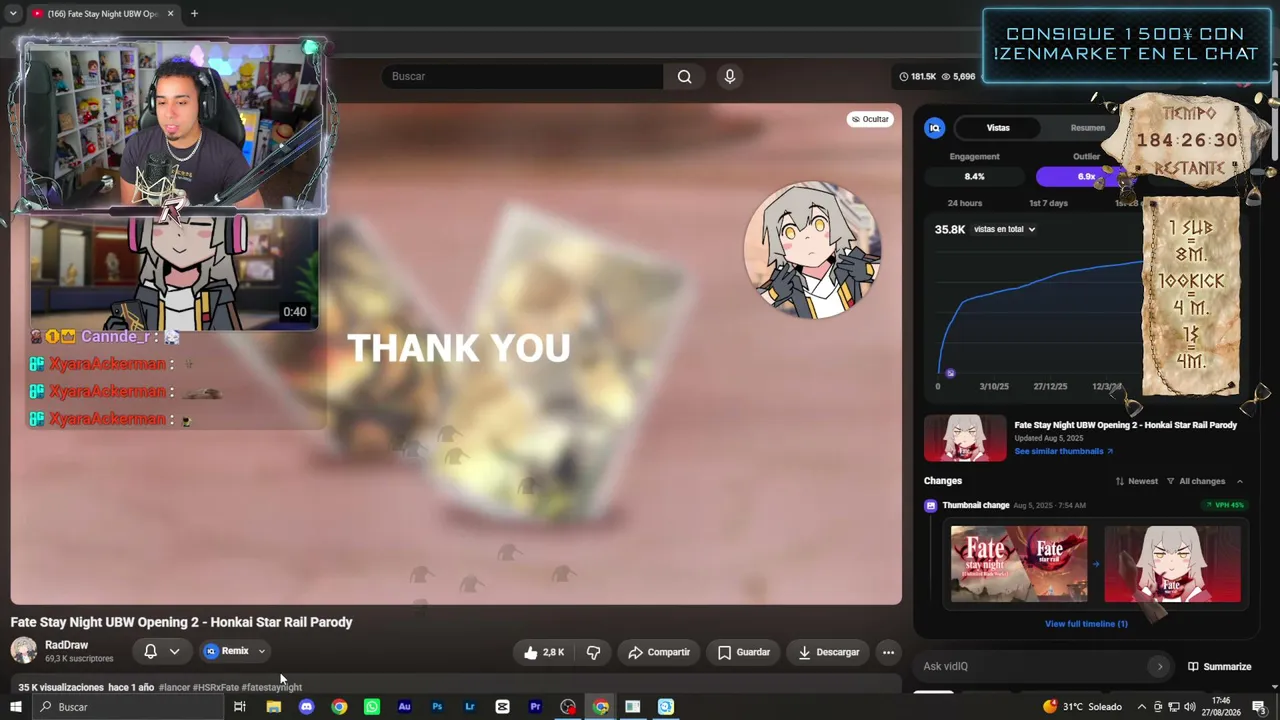The height and width of the screenshot is (720, 1280).
Task: Click the Summarize button
Action: [x=1219, y=667]
